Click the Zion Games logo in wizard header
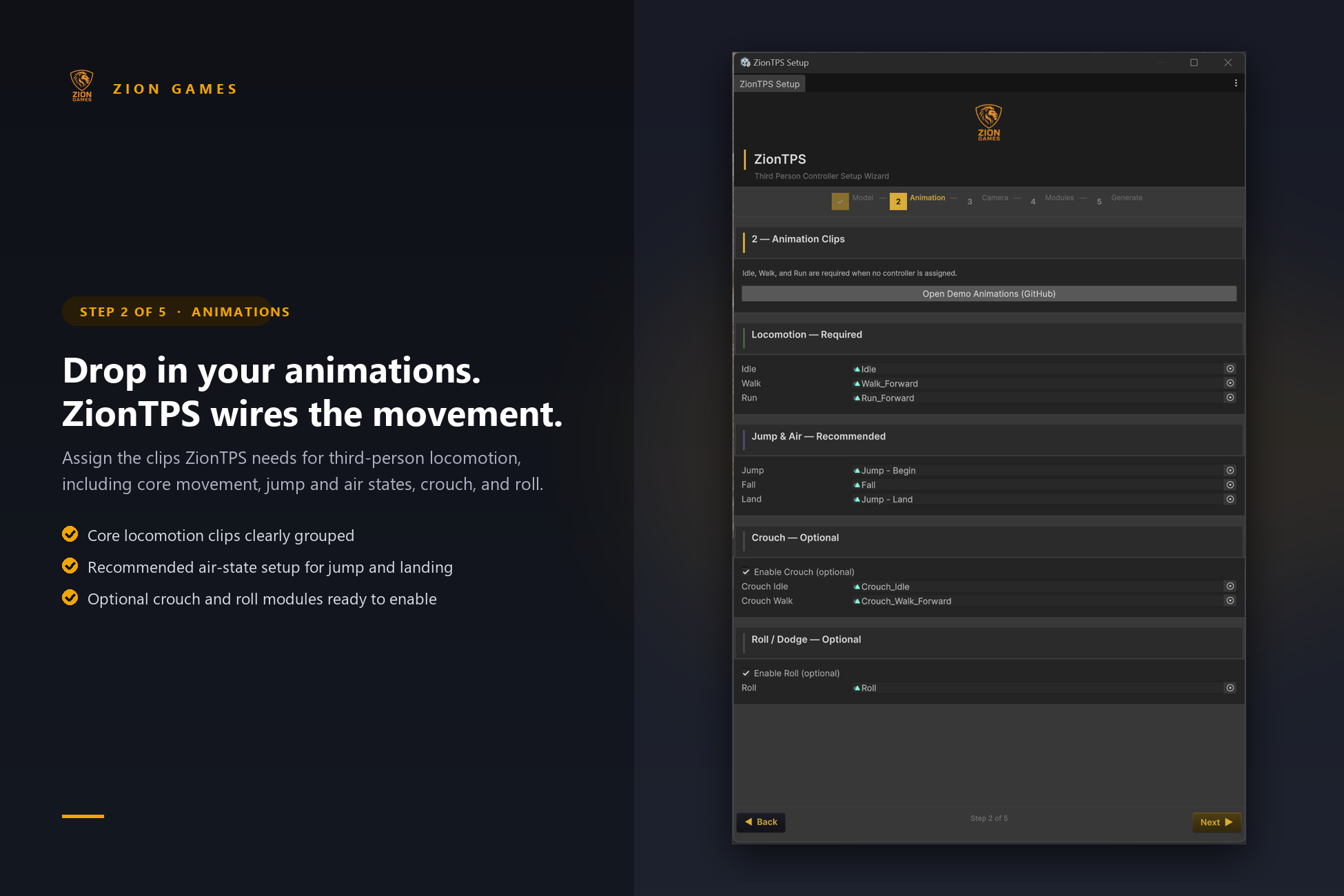Screen dimensions: 1344x896 click(988, 123)
